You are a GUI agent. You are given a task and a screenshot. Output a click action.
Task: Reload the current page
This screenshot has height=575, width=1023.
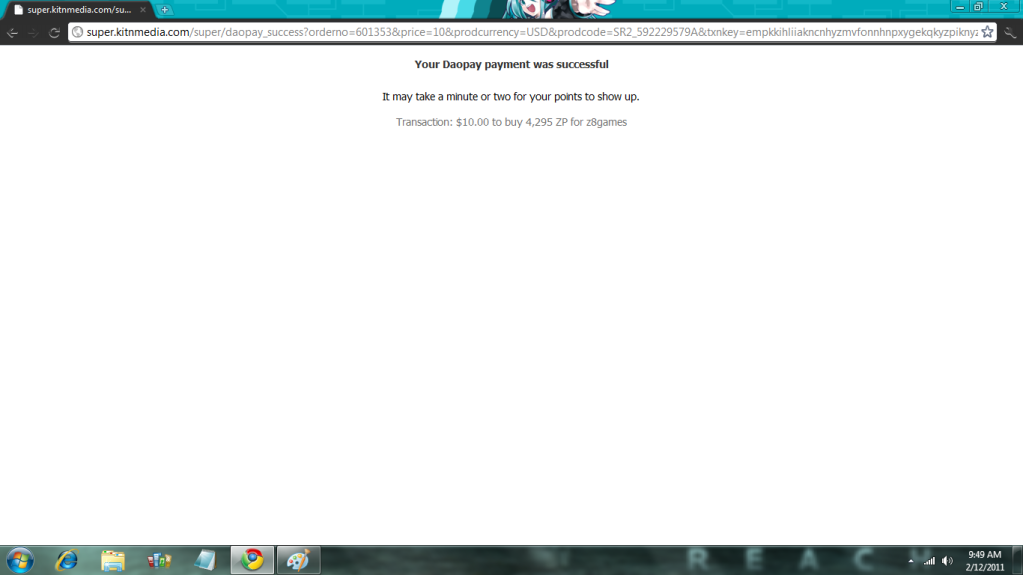[x=54, y=32]
